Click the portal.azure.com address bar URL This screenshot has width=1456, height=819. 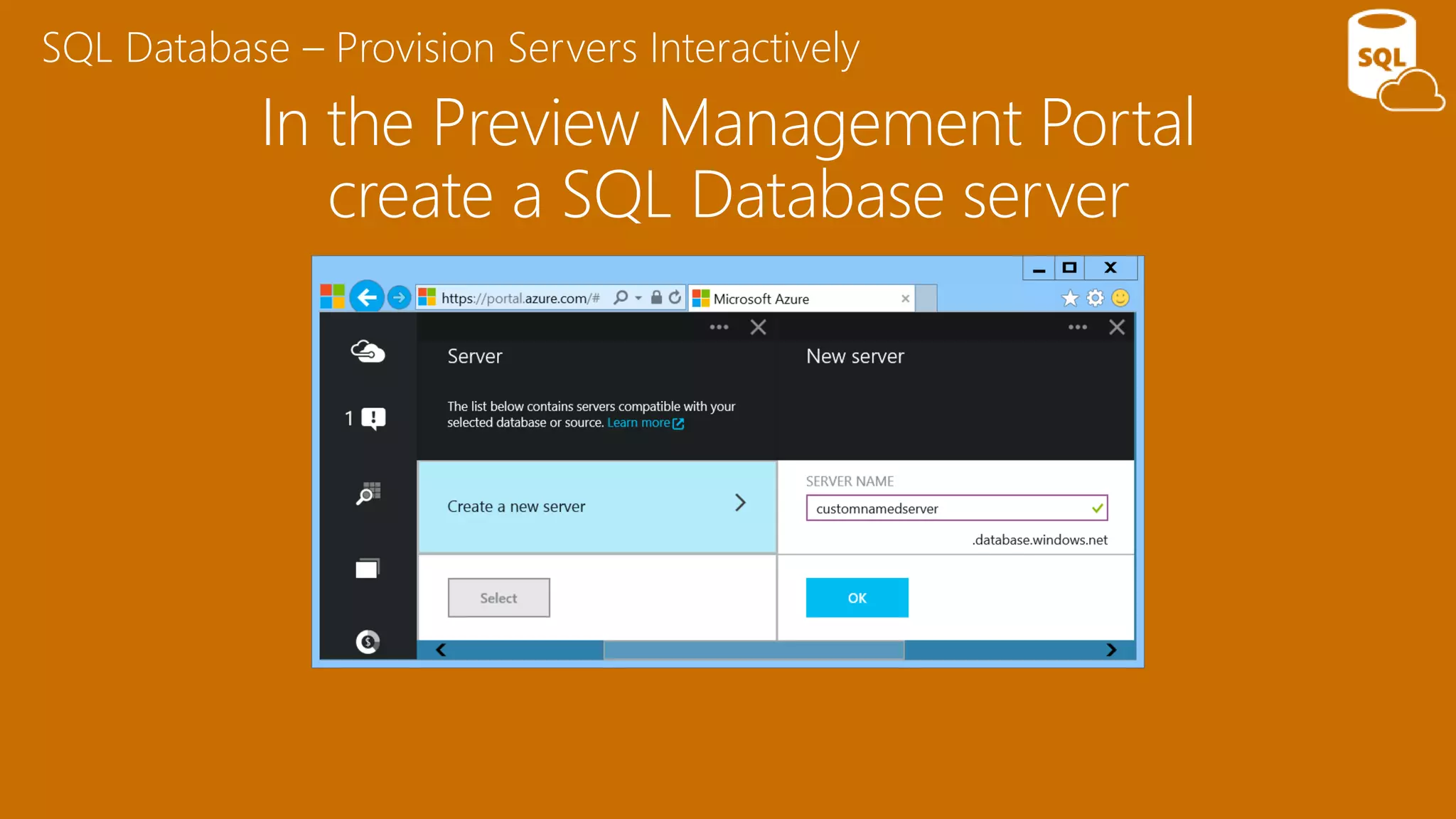520,299
